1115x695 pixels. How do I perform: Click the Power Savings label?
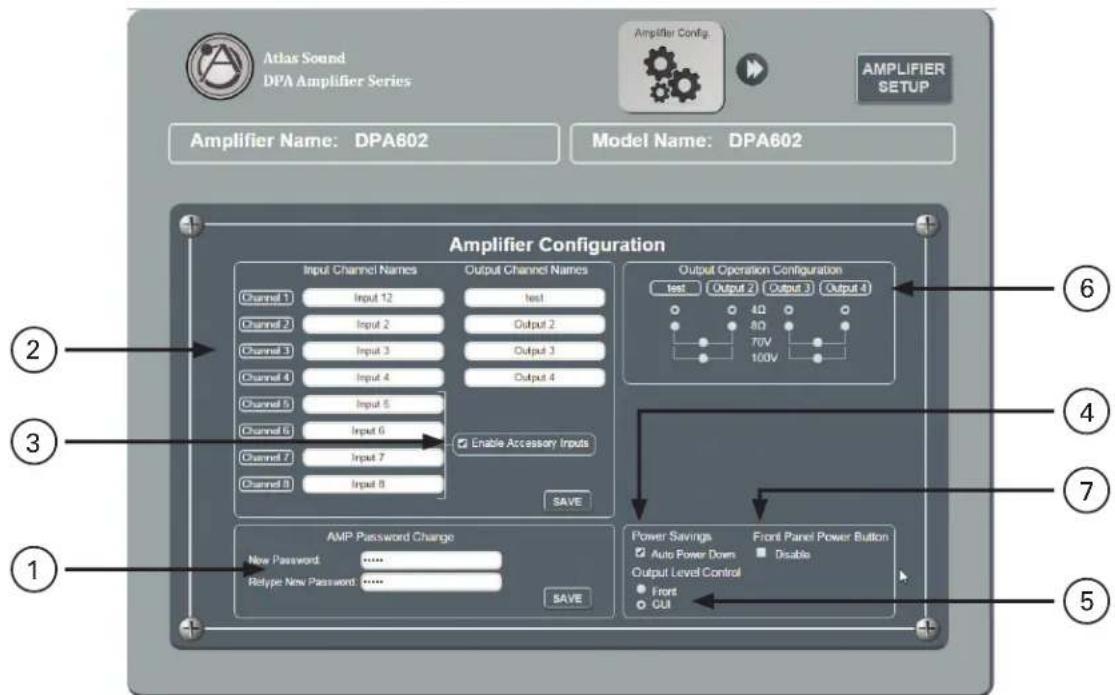(671, 536)
